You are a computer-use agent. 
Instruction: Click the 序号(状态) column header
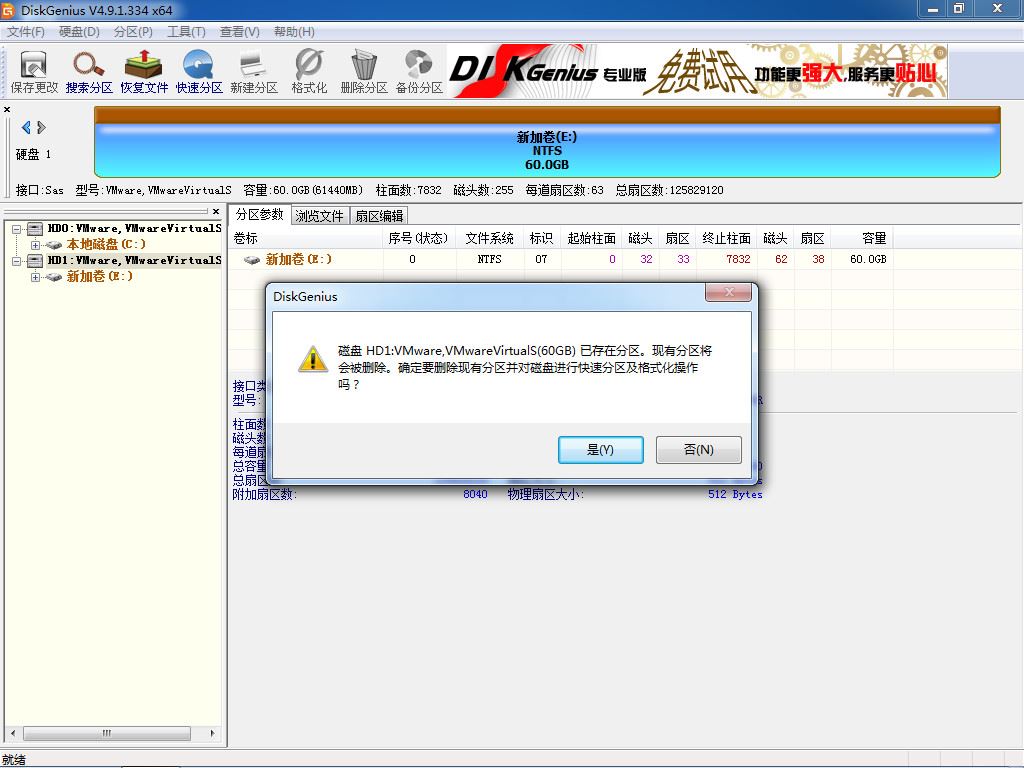(x=418, y=238)
